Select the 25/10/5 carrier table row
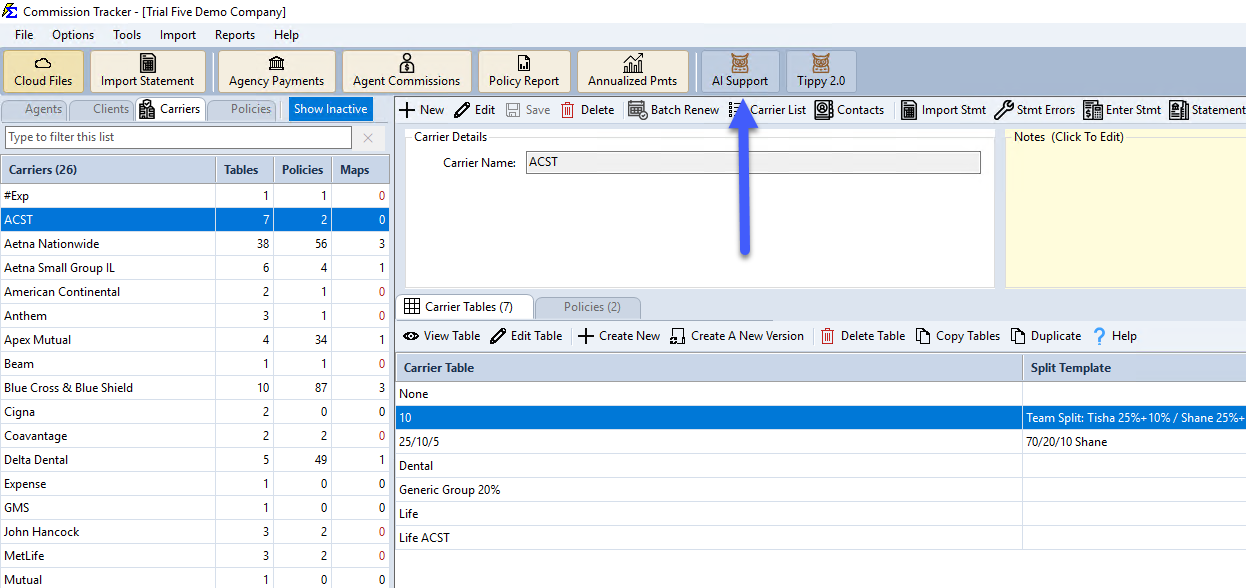Viewport: 1246px width, 588px height. 821,442
